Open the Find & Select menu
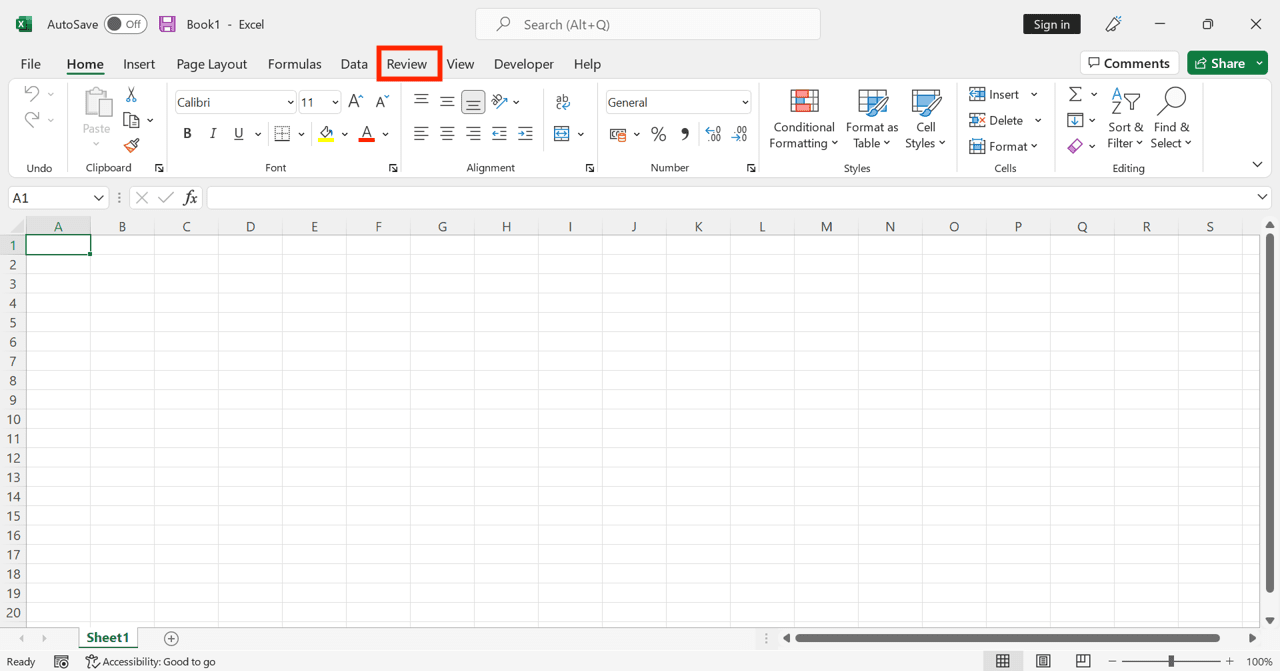Screen dimensions: 1280x671 1171,119
